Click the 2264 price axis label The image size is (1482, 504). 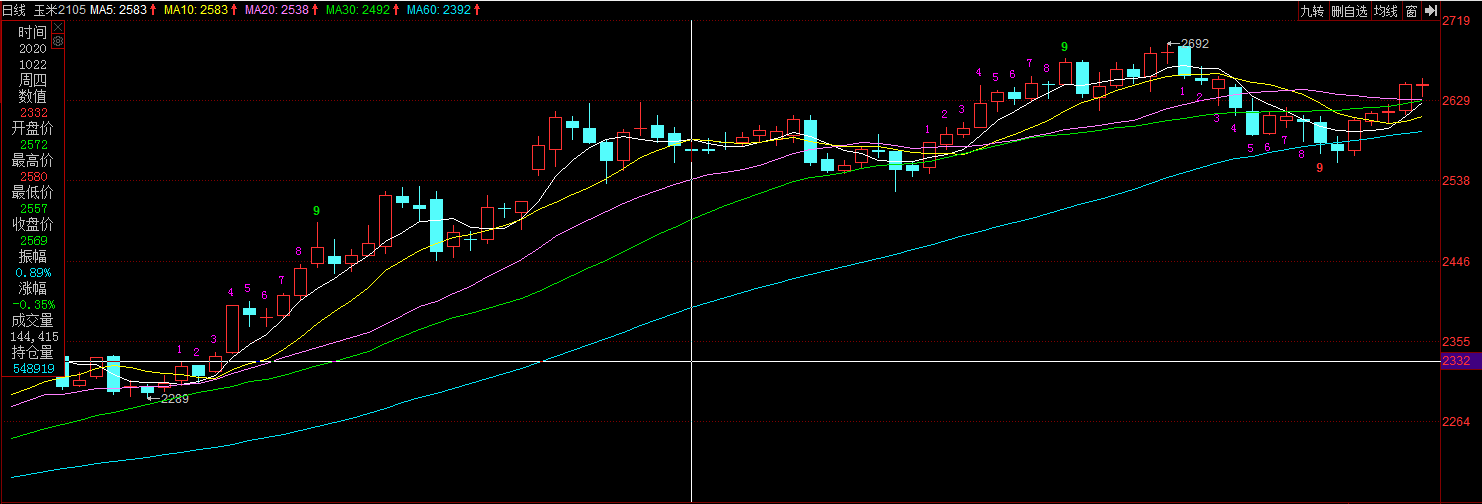(1456, 422)
